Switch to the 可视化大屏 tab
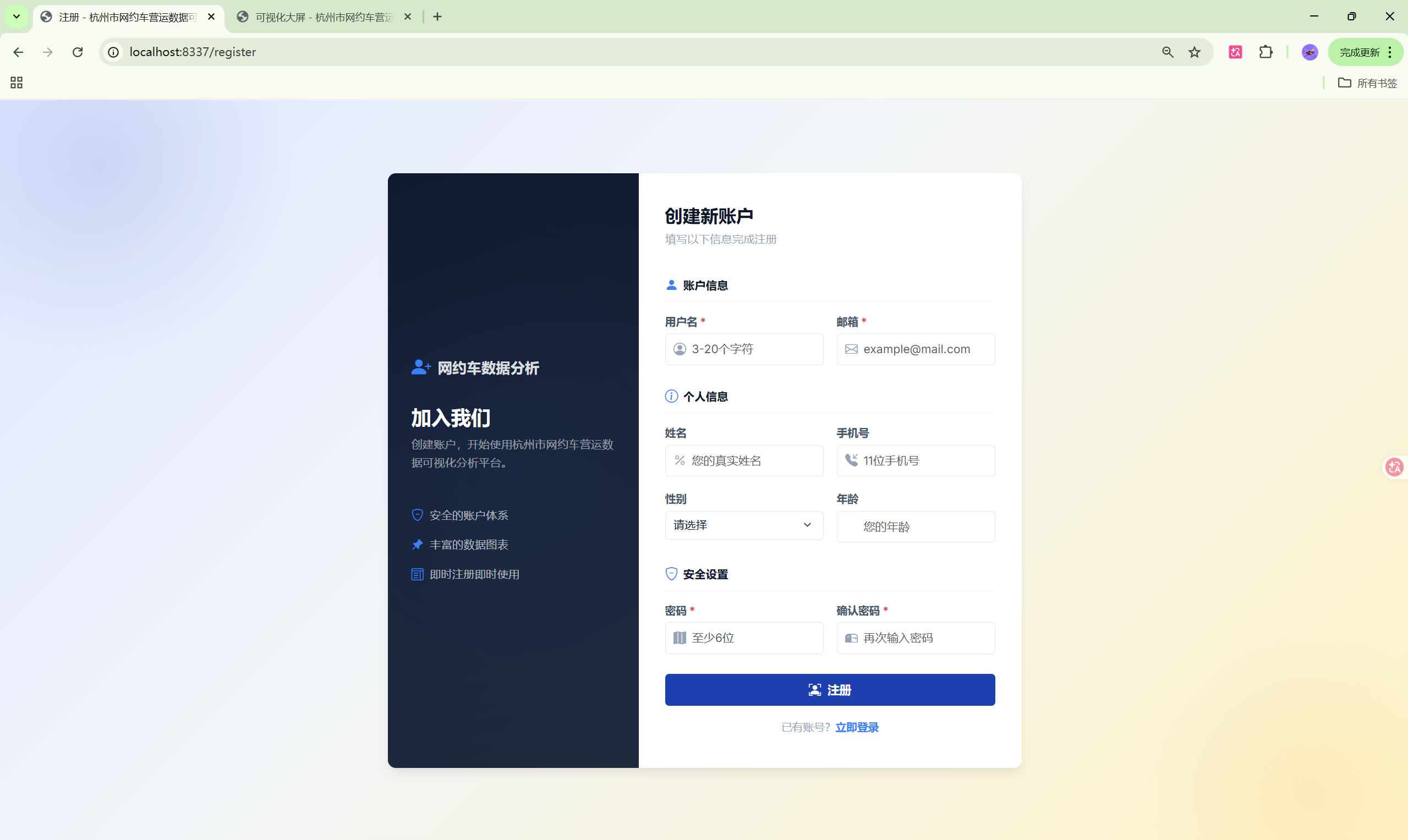 (x=317, y=17)
